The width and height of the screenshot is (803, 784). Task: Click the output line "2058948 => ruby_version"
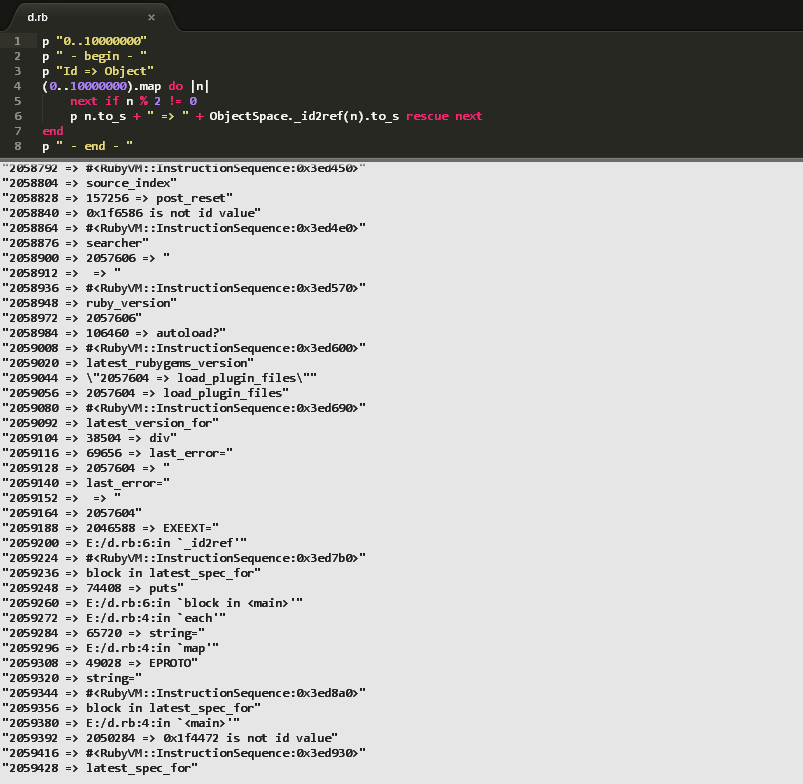click(x=90, y=303)
